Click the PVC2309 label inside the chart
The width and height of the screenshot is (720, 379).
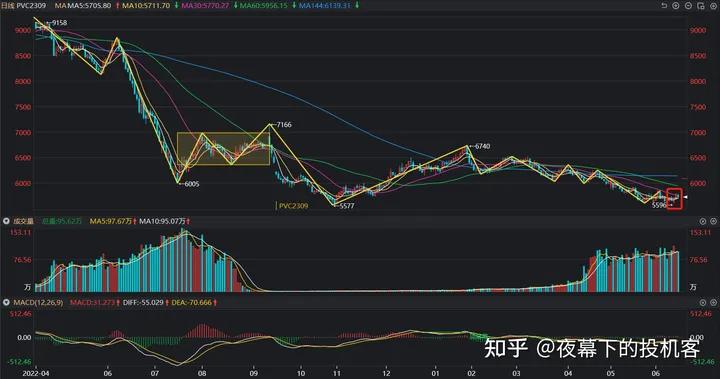pos(293,206)
